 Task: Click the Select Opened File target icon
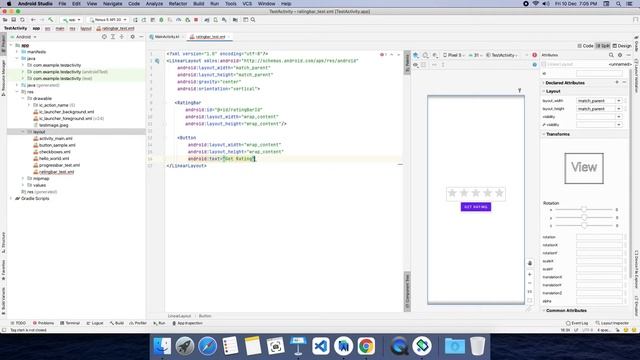pyautogui.click(x=104, y=37)
